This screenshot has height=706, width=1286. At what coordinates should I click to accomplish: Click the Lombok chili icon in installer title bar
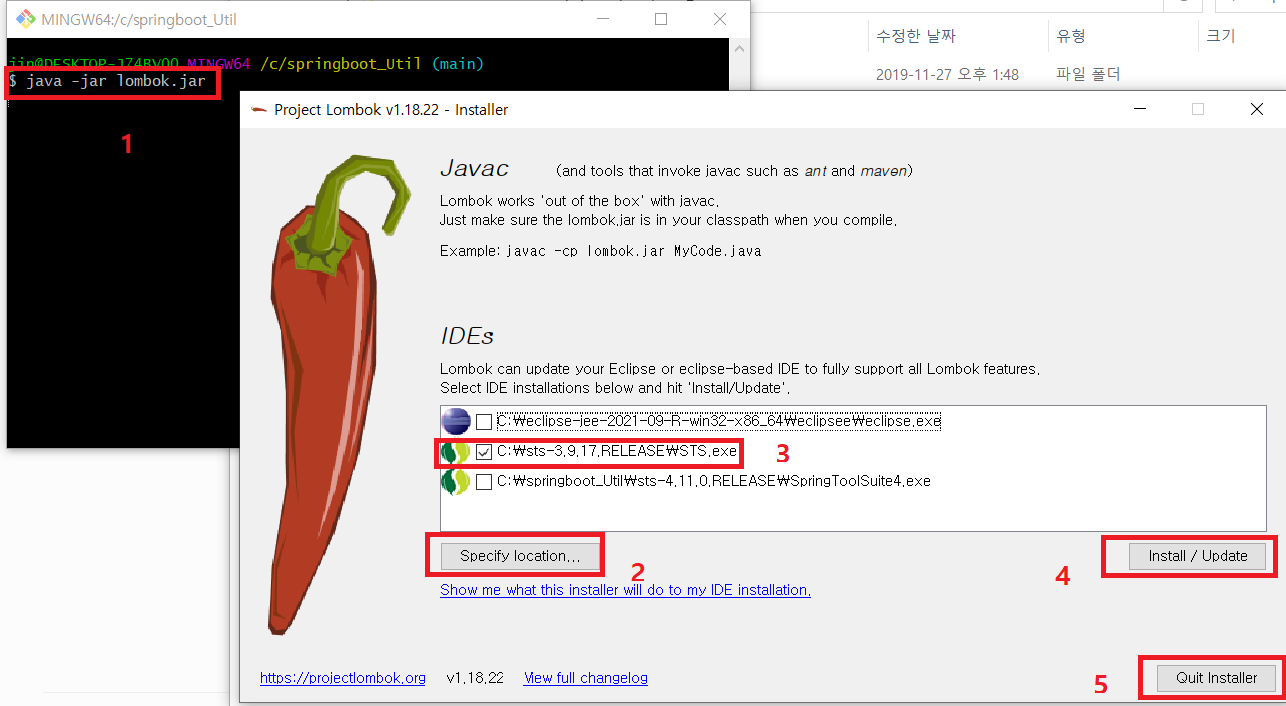pos(258,110)
